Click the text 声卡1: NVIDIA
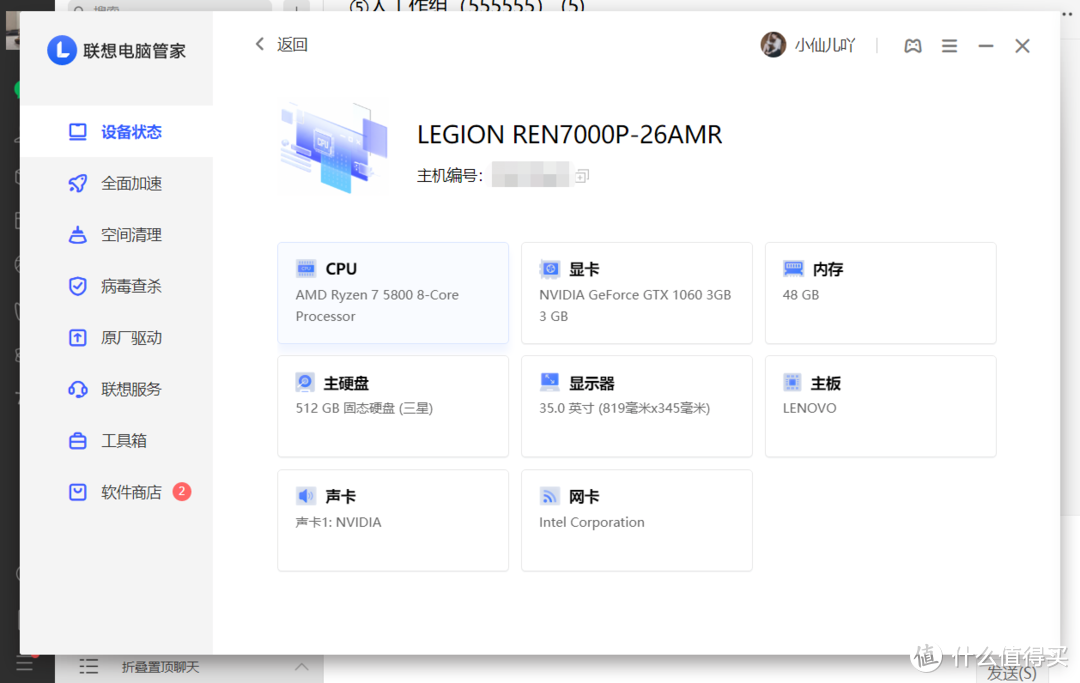Image resolution: width=1080 pixels, height=683 pixels. click(338, 522)
